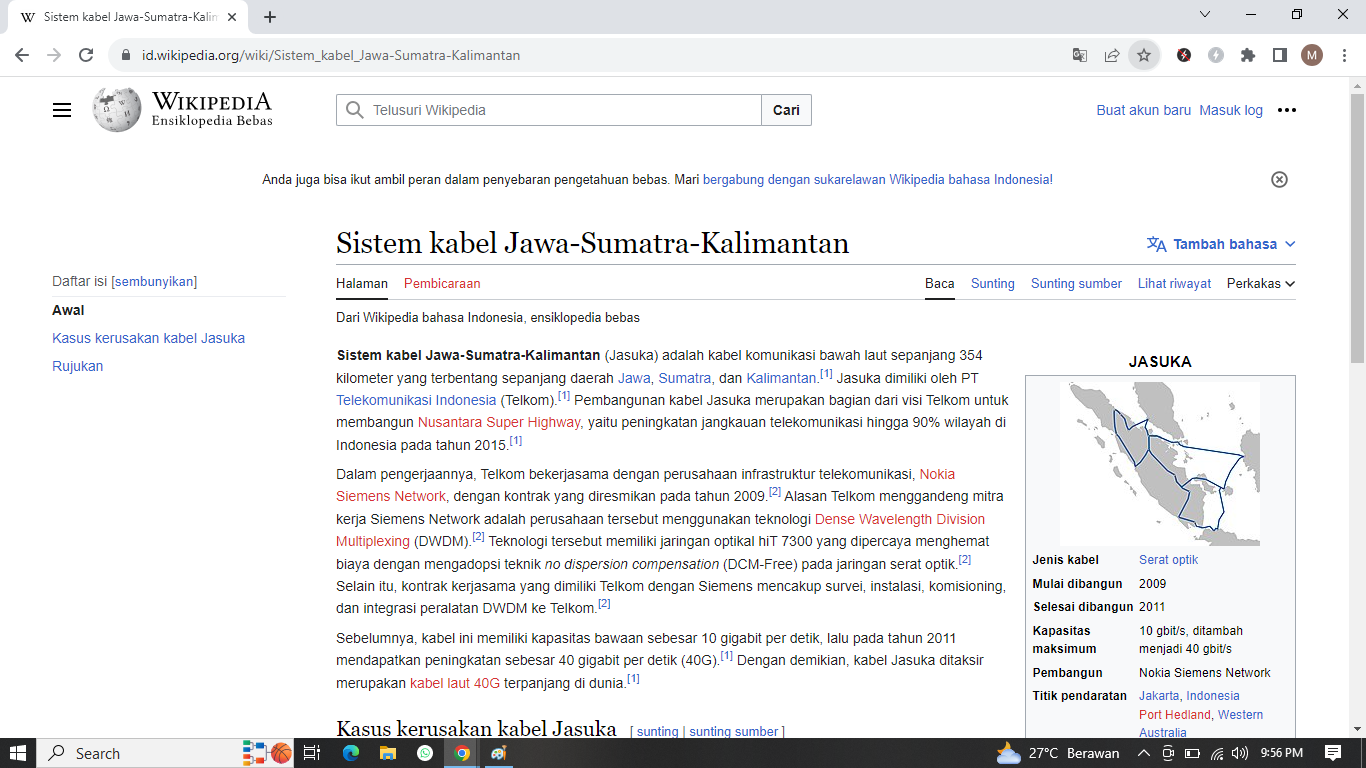Show hidden tray icons with the caret
The width and height of the screenshot is (1366, 768).
click(1143, 753)
